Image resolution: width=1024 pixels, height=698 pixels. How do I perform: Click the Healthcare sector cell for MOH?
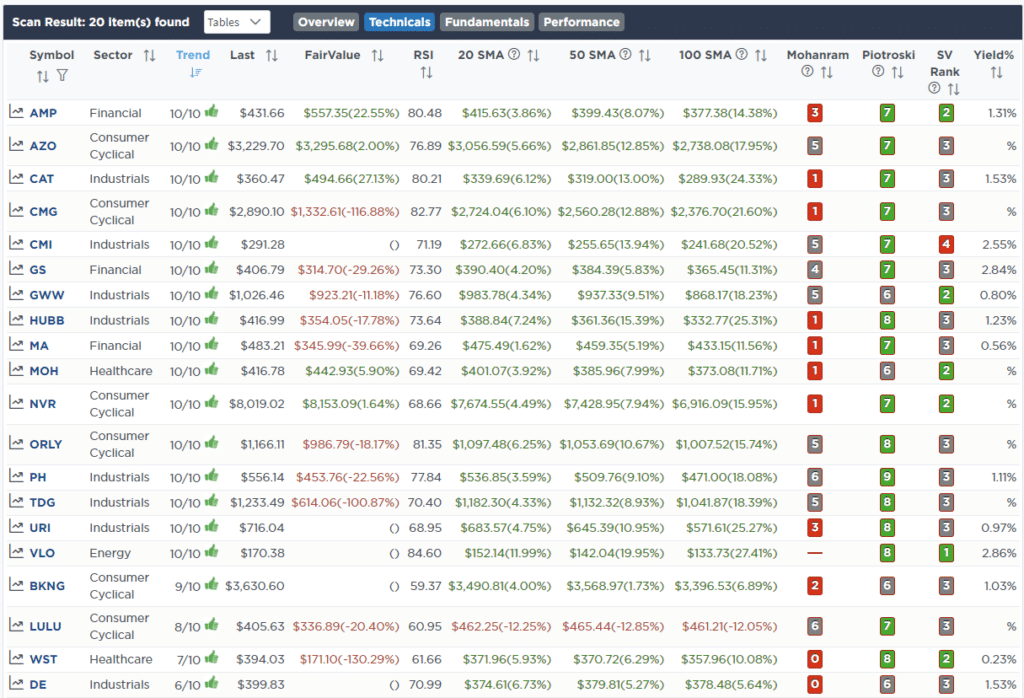point(121,371)
